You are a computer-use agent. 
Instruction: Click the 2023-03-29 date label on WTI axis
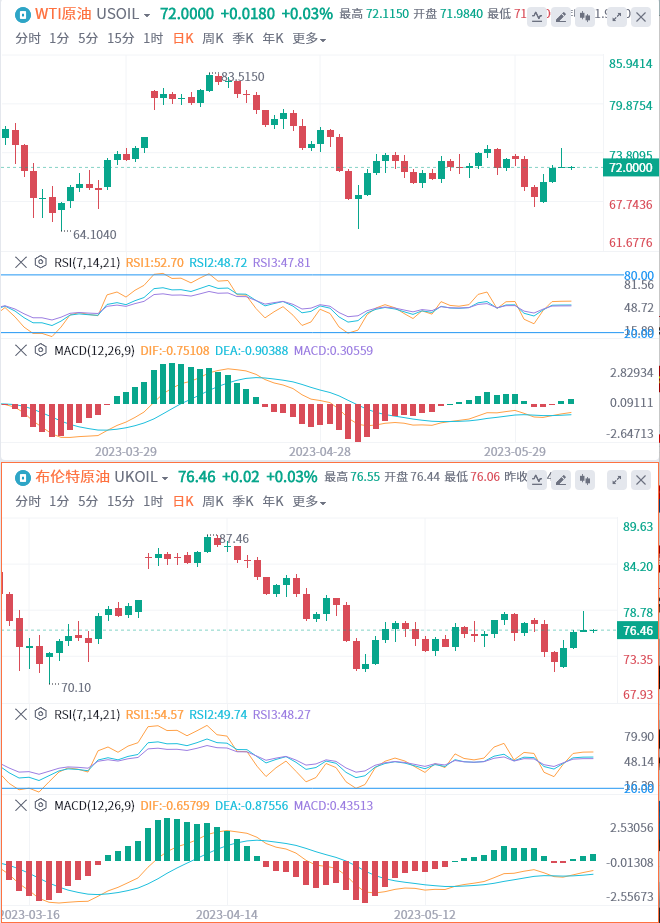click(x=126, y=451)
